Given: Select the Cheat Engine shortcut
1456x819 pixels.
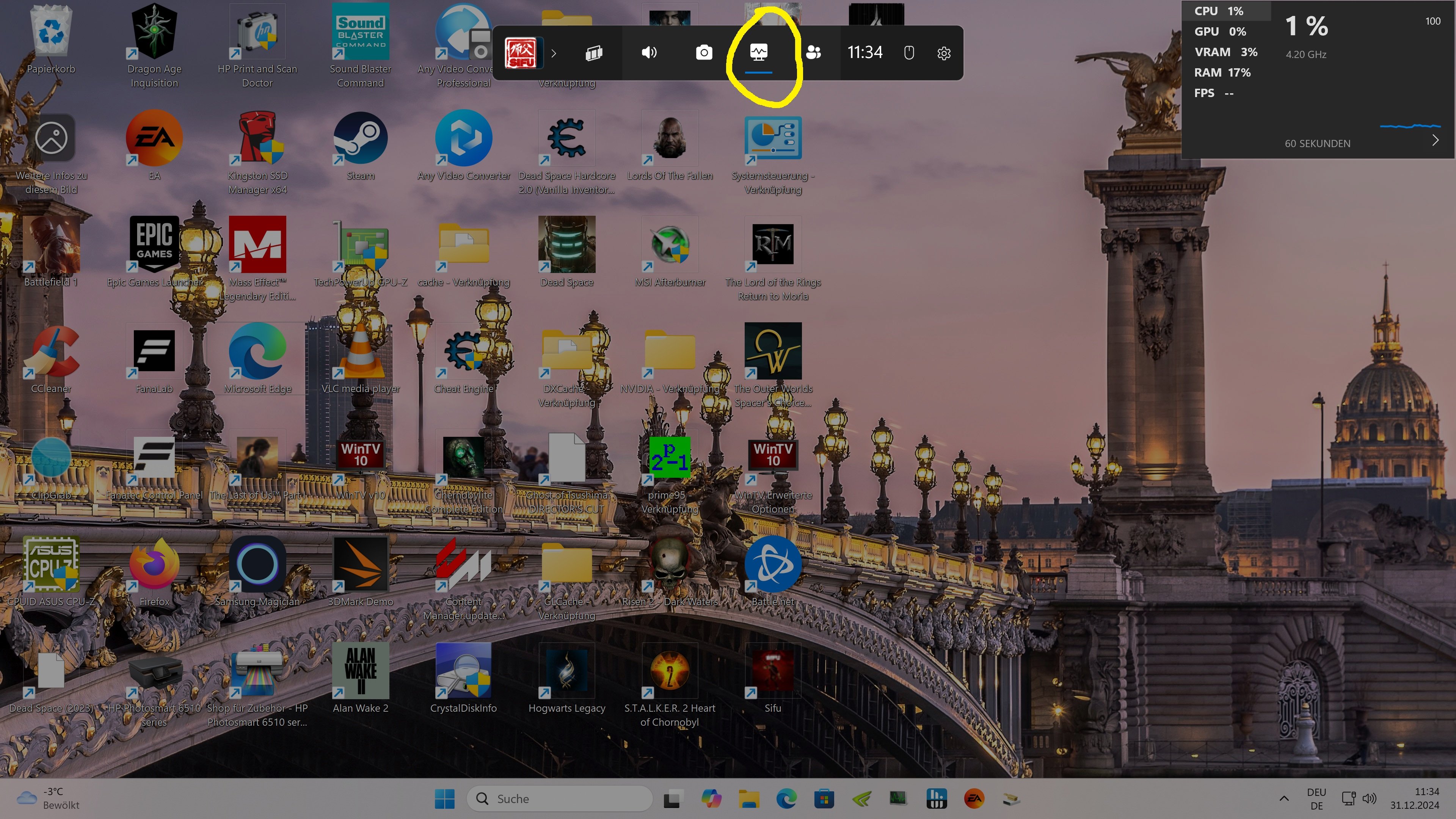Looking at the screenshot, I should click(463, 359).
